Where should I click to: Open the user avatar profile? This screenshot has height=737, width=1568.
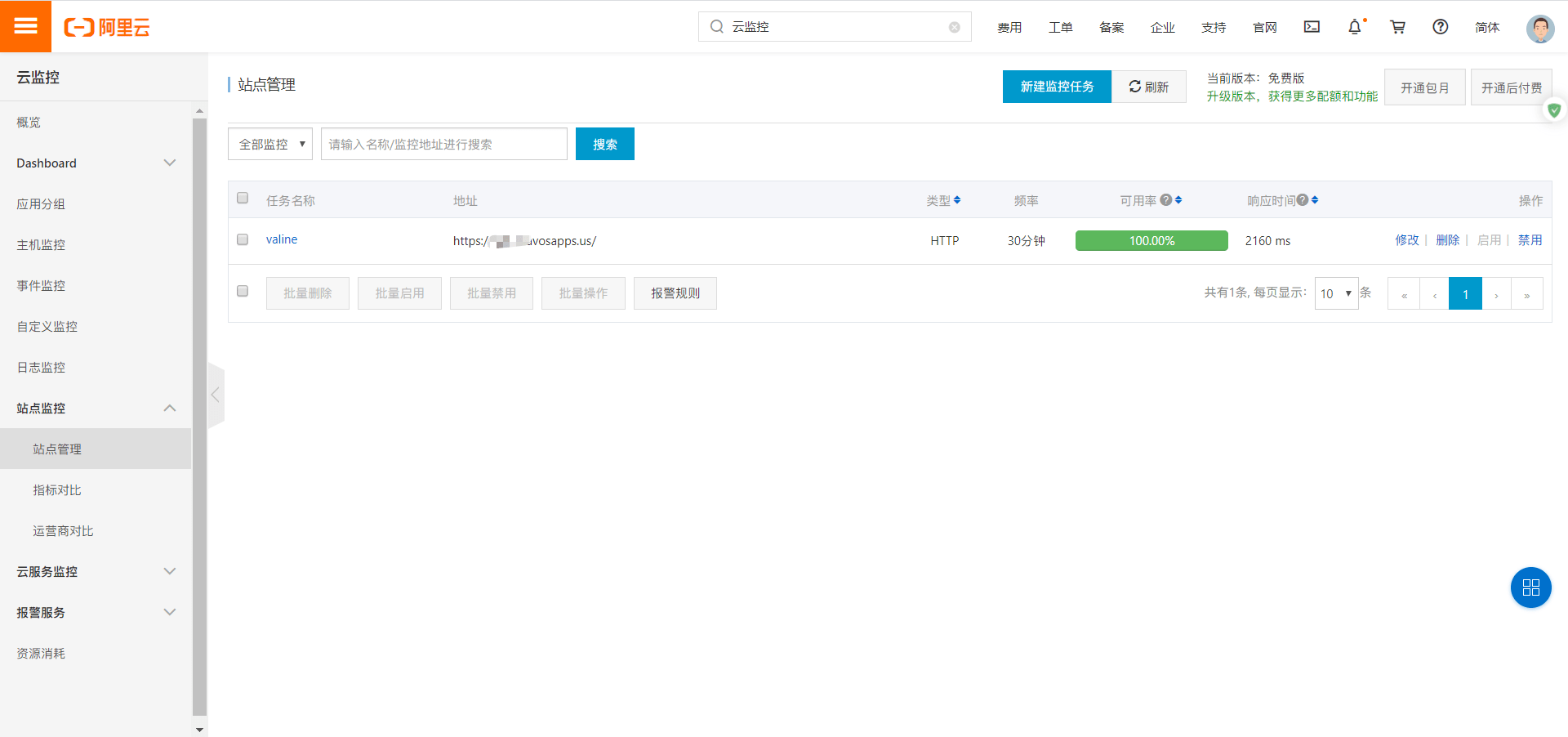(x=1539, y=29)
